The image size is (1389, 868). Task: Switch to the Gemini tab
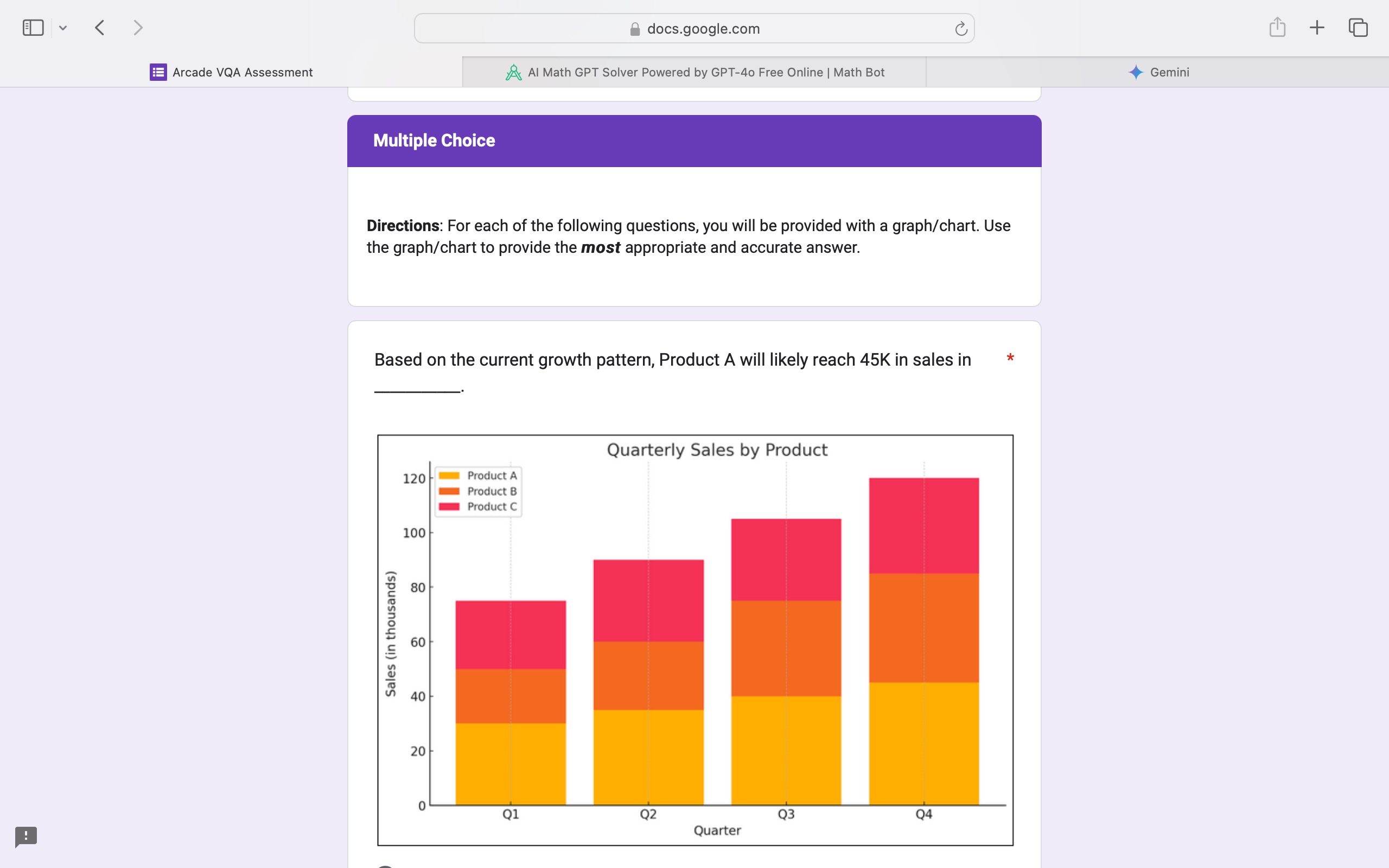point(1158,72)
